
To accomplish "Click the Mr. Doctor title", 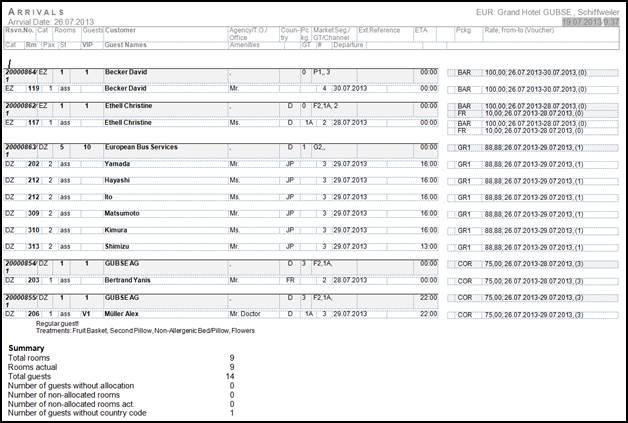I will pos(245,314).
